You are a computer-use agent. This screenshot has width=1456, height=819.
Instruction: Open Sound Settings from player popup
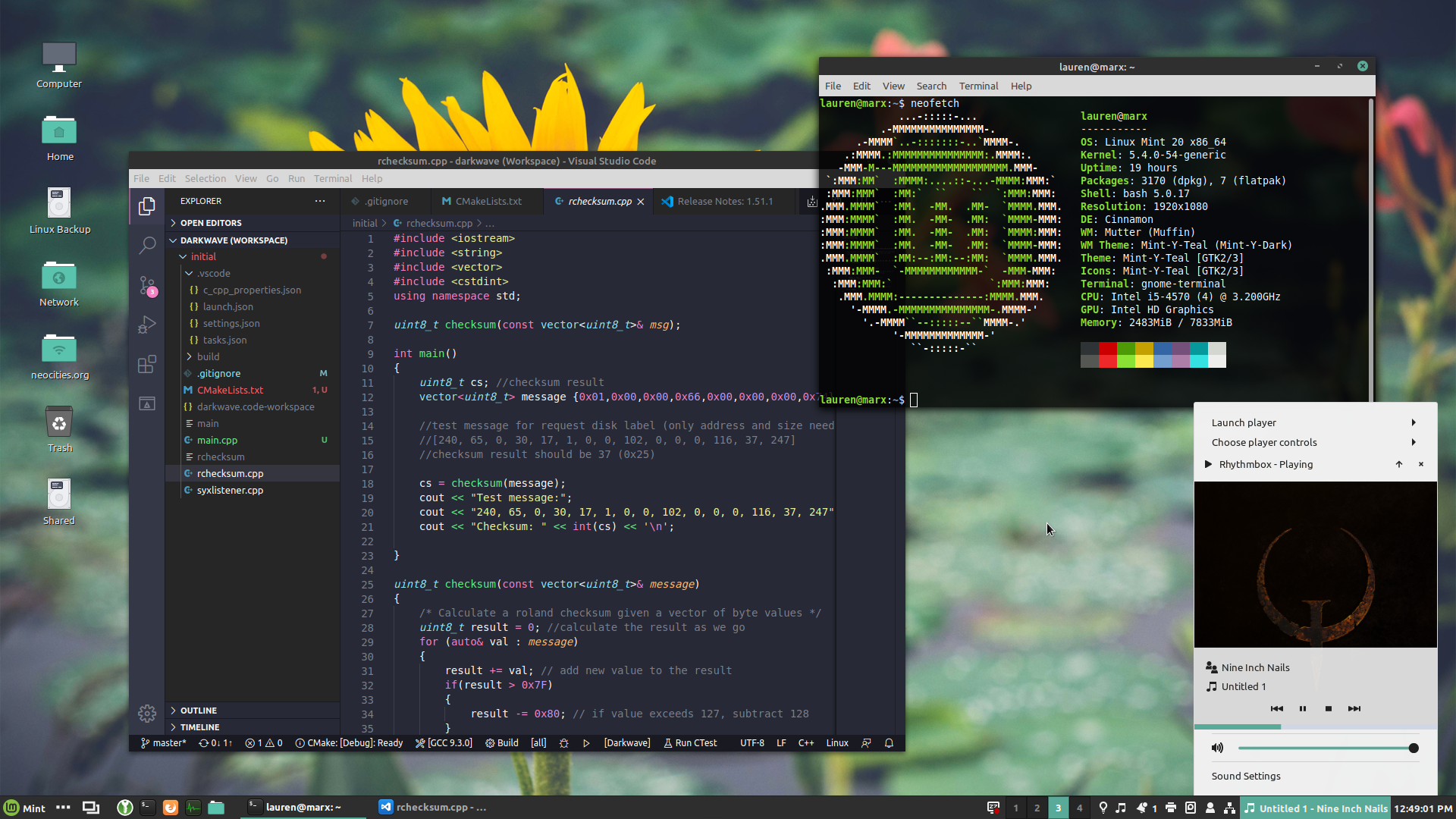1246,776
